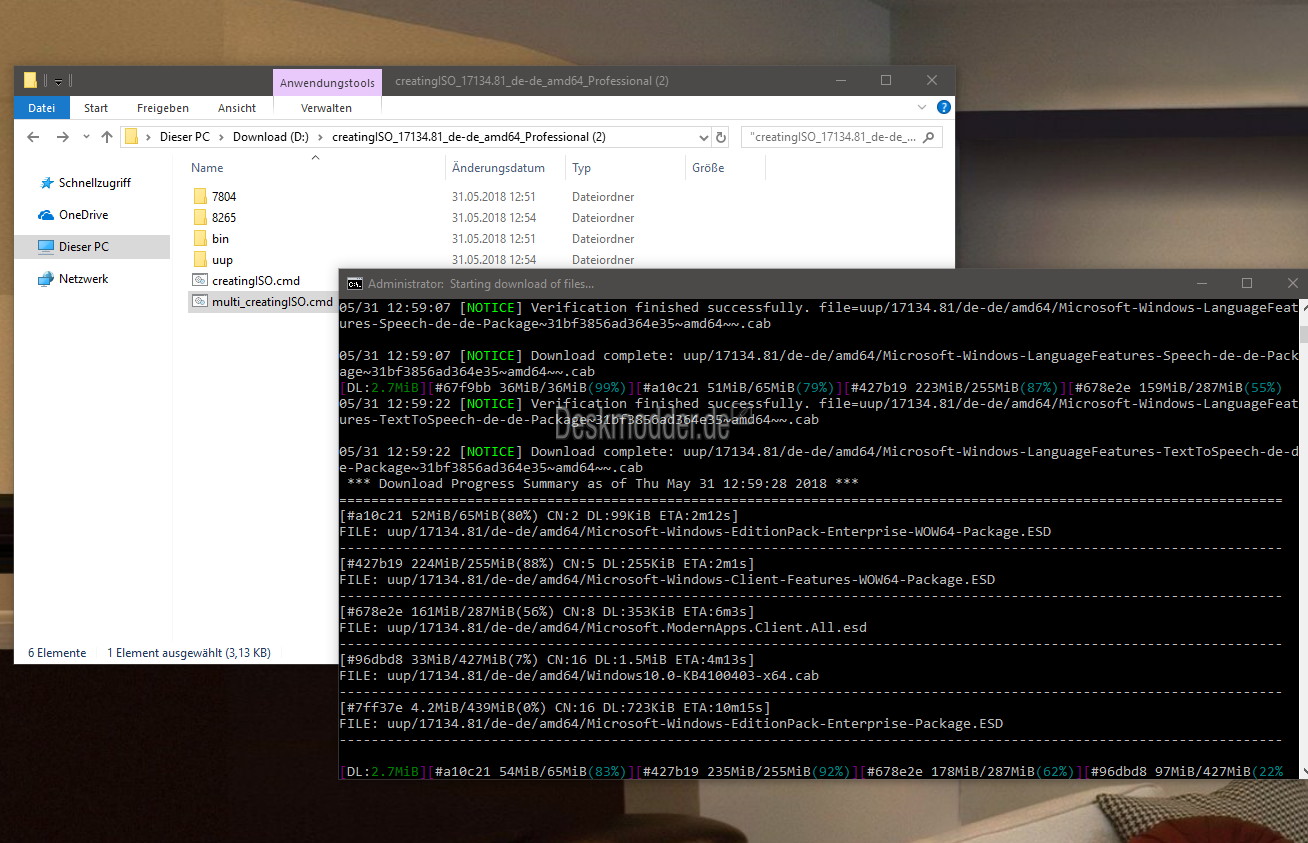Go forward with the right arrow button

tap(63, 137)
